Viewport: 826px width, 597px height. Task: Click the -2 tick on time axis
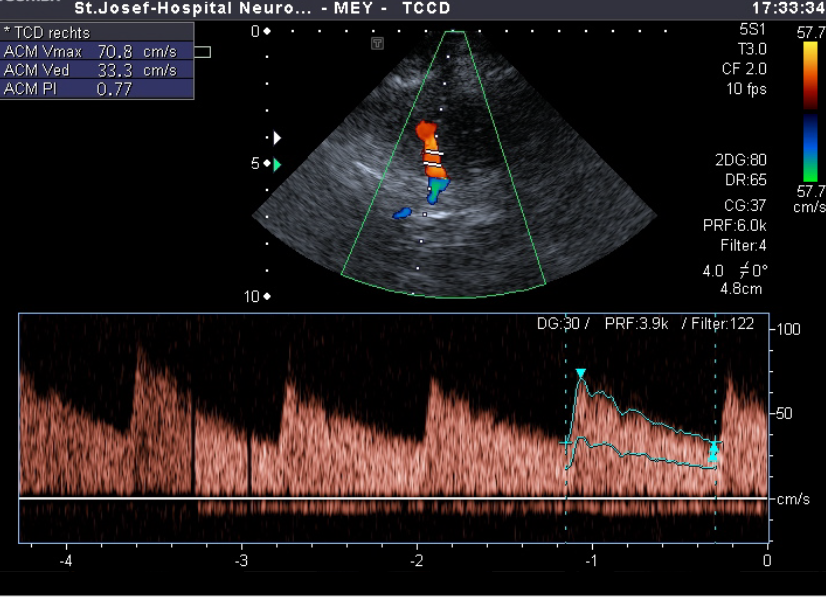click(417, 561)
